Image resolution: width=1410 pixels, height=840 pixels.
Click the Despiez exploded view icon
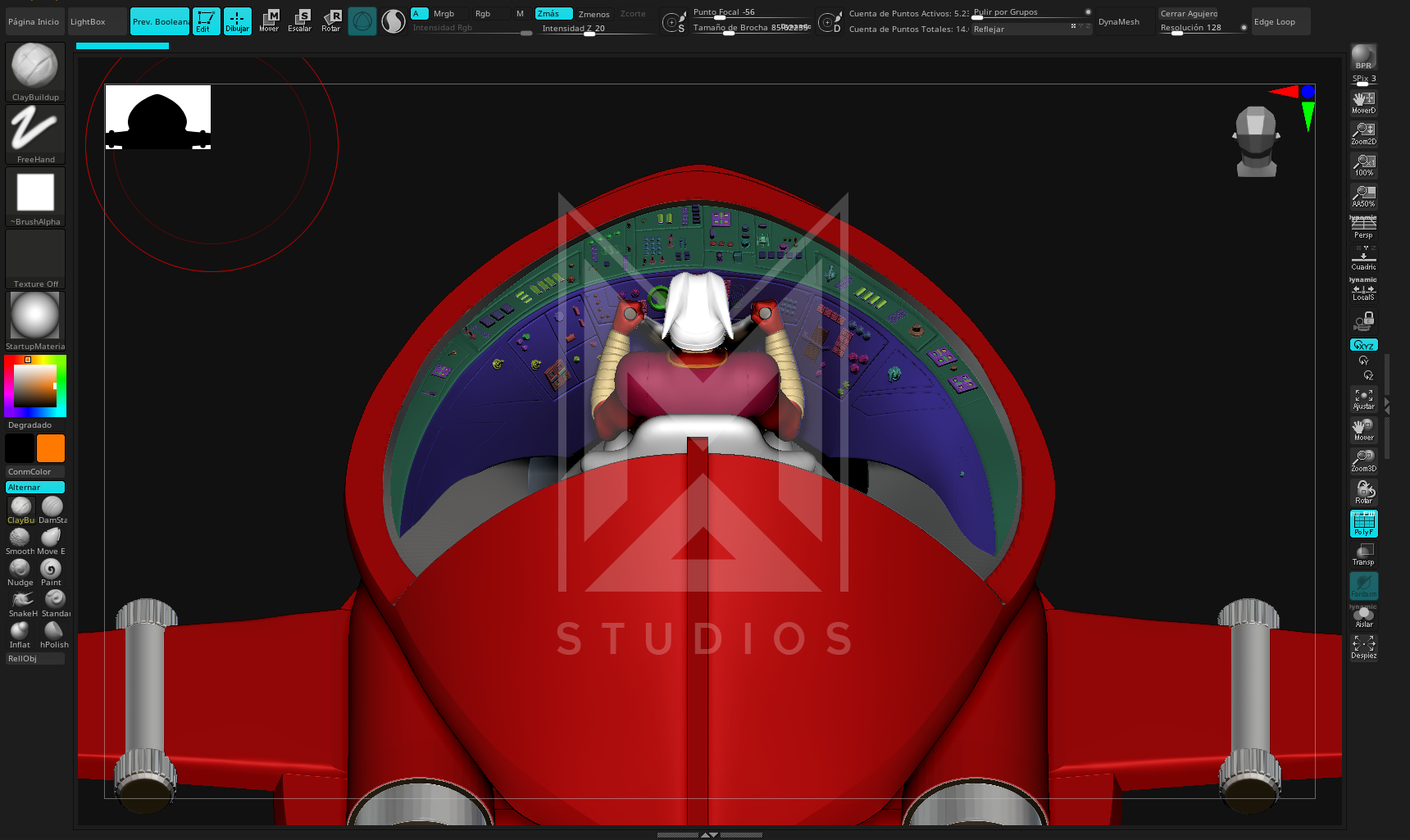coord(1363,647)
